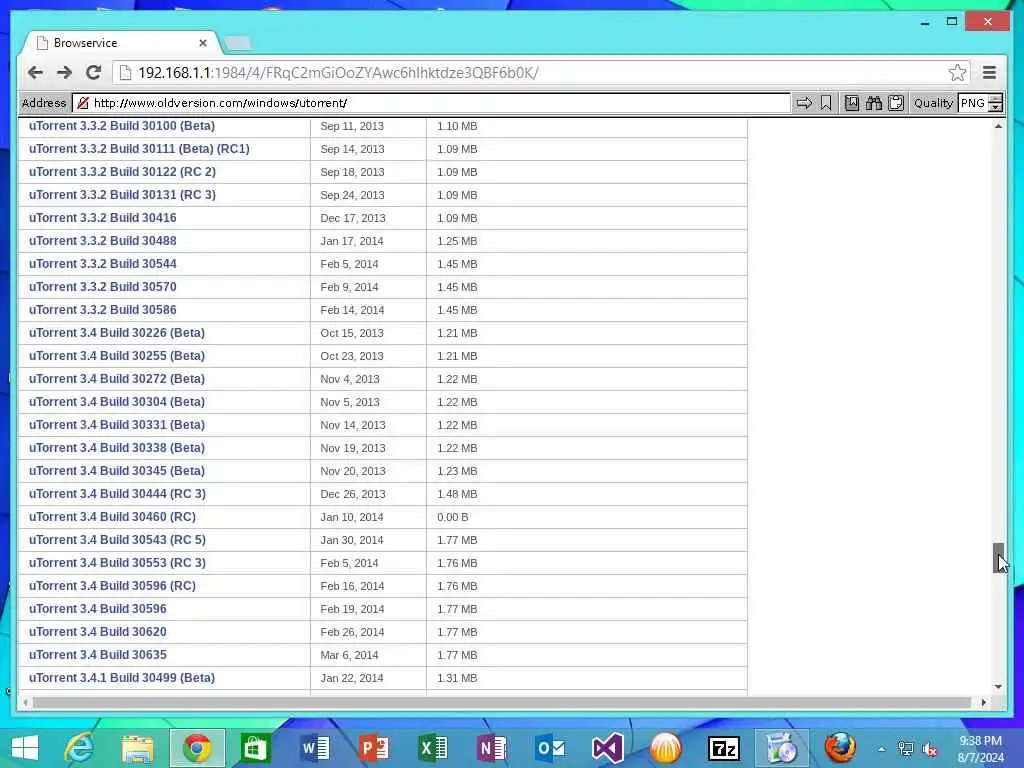This screenshot has width=1024, height=768.
Task: Go forward with Chrome forward arrow
Action: pyautogui.click(x=64, y=72)
